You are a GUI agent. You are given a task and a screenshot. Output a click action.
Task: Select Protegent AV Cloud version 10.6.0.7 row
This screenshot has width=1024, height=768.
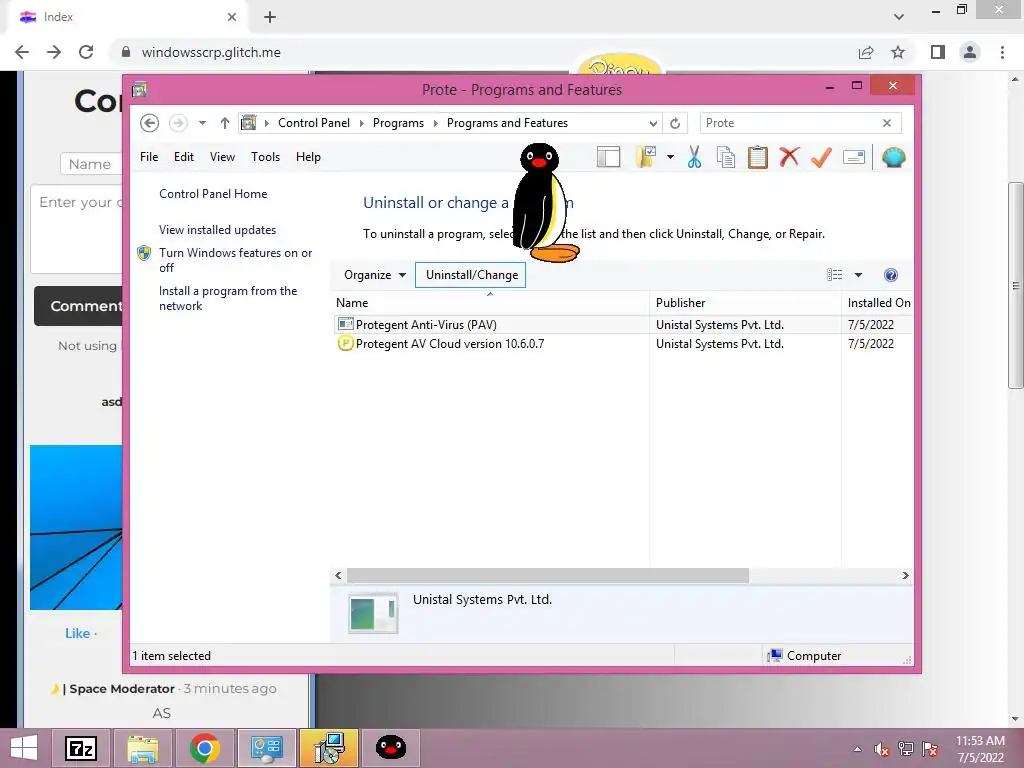tap(622, 344)
